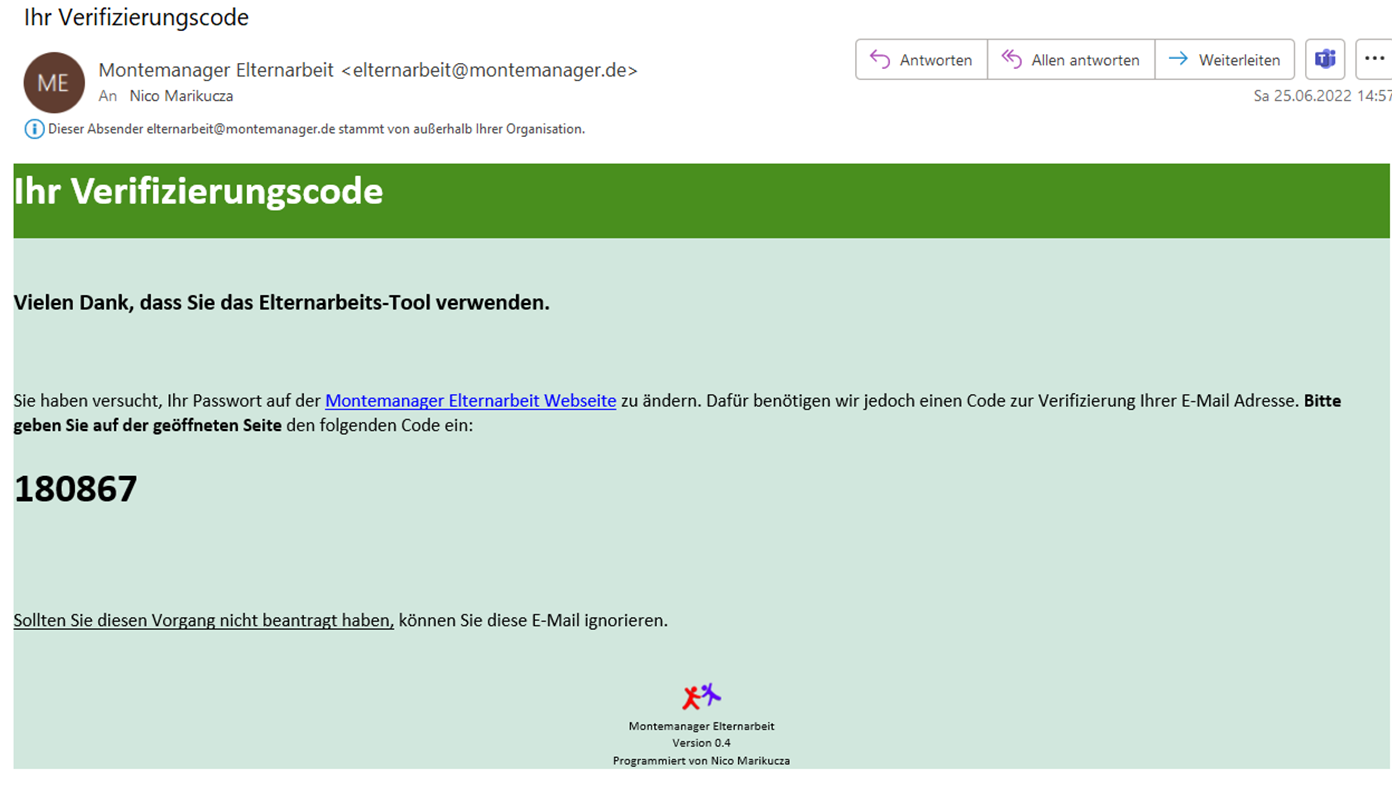Click the email subject line at top
This screenshot has height=789, width=1392.
click(136, 17)
